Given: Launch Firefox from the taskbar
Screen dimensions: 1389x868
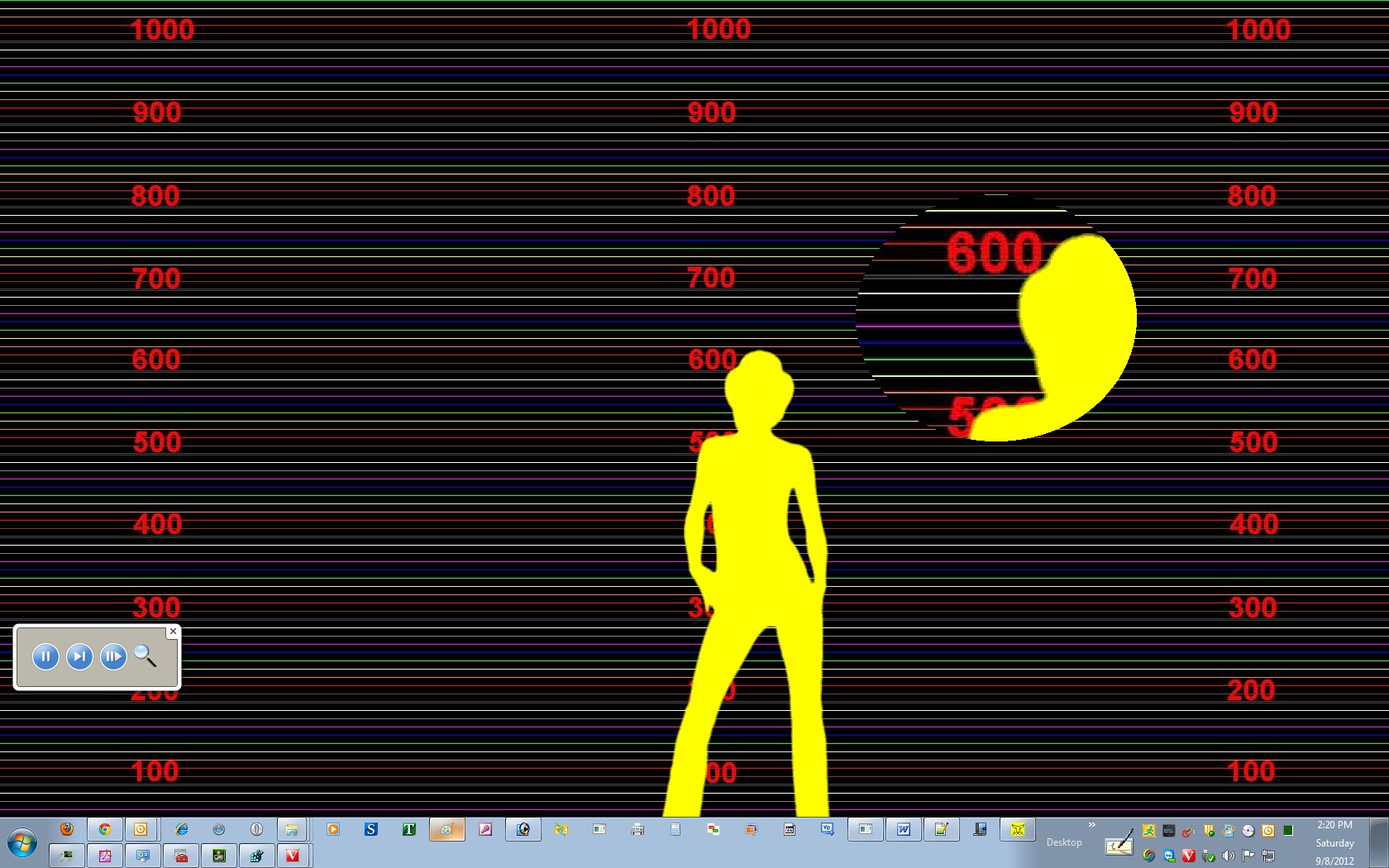Looking at the screenshot, I should click(67, 829).
